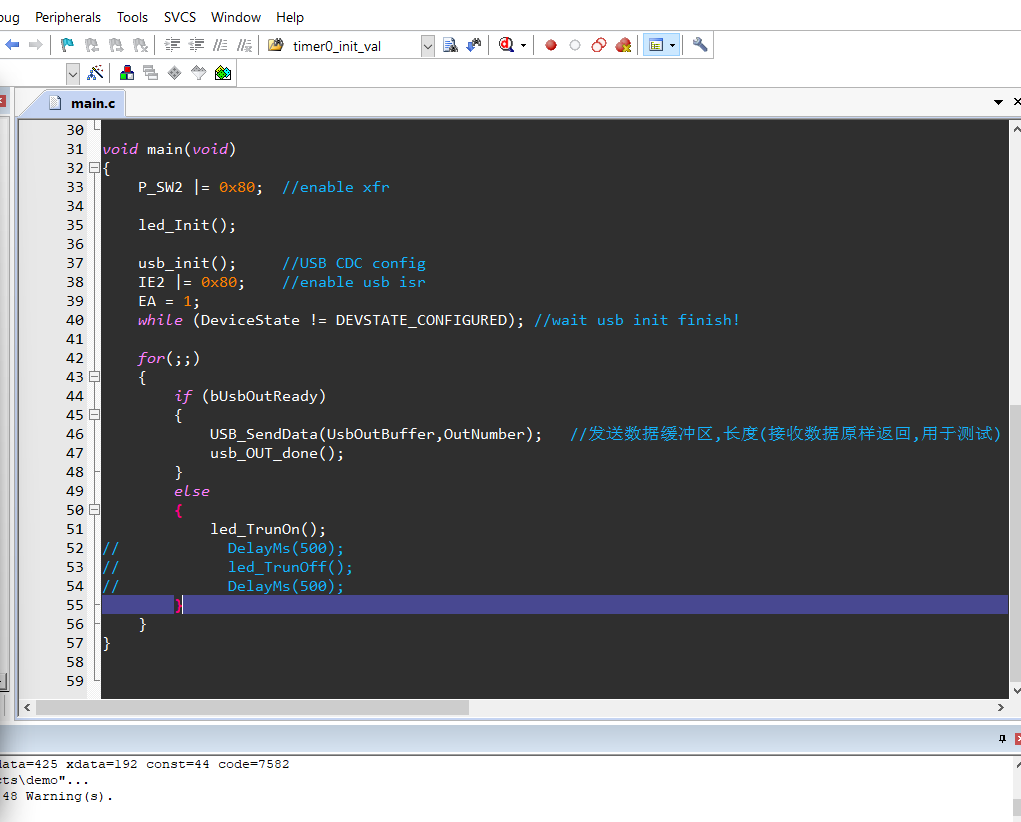Launch the Pack Installer
Screen dimensions: 1021x822
[x=223, y=72]
